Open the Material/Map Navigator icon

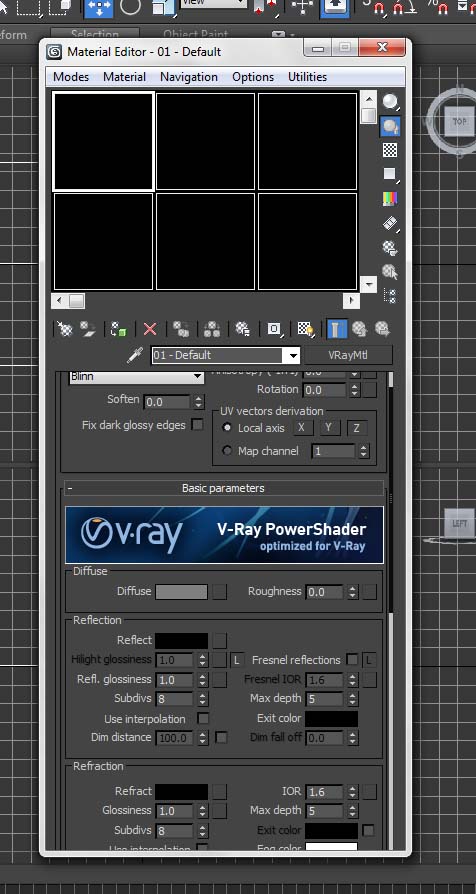pos(390,295)
